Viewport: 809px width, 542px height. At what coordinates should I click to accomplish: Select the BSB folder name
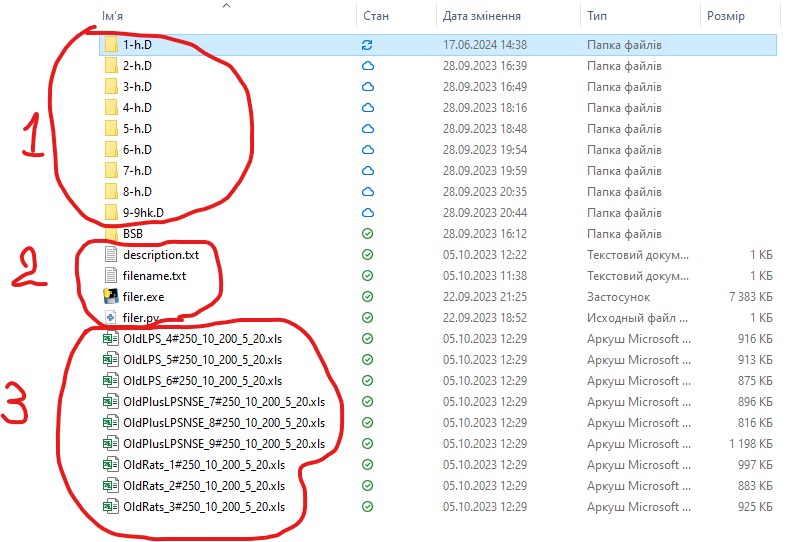[x=133, y=234]
